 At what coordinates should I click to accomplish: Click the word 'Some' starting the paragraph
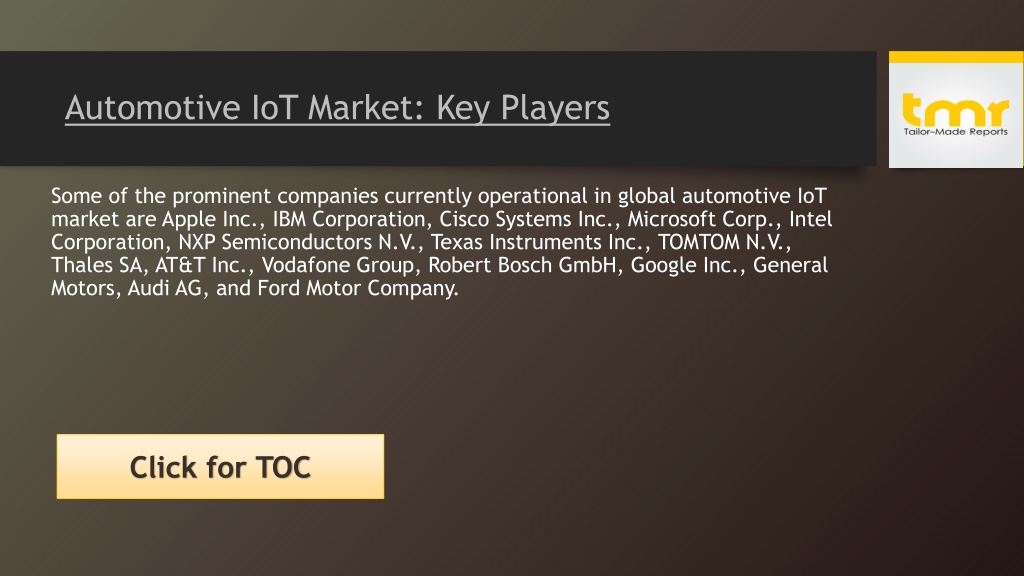pos(76,196)
